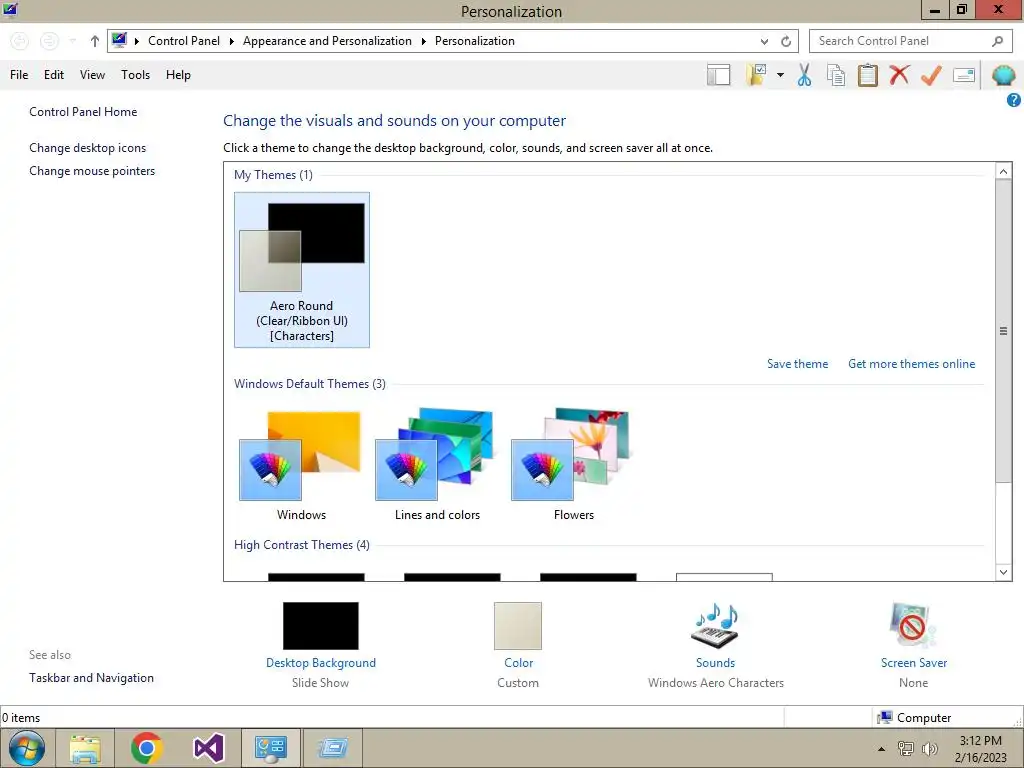
Task: Go forward using the Forward arrow button
Action: pos(49,41)
